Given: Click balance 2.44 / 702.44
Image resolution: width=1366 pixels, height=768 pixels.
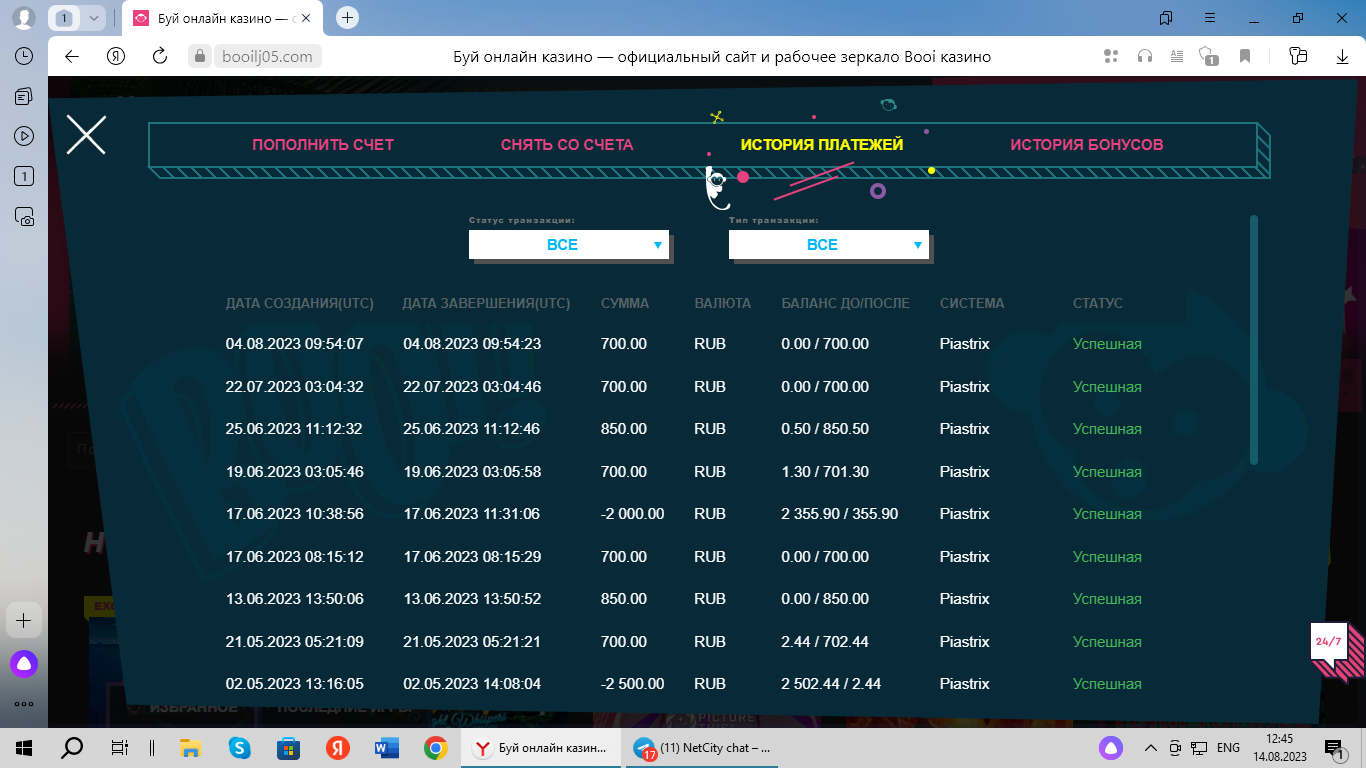Looking at the screenshot, I should coord(825,642).
